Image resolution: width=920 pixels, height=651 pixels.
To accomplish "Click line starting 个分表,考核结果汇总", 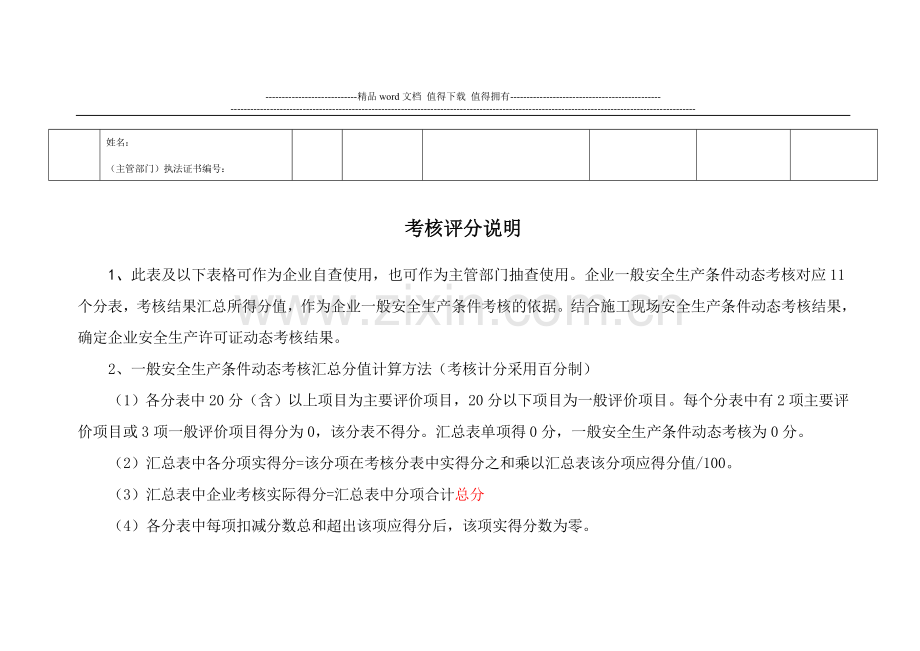I will (464, 306).
